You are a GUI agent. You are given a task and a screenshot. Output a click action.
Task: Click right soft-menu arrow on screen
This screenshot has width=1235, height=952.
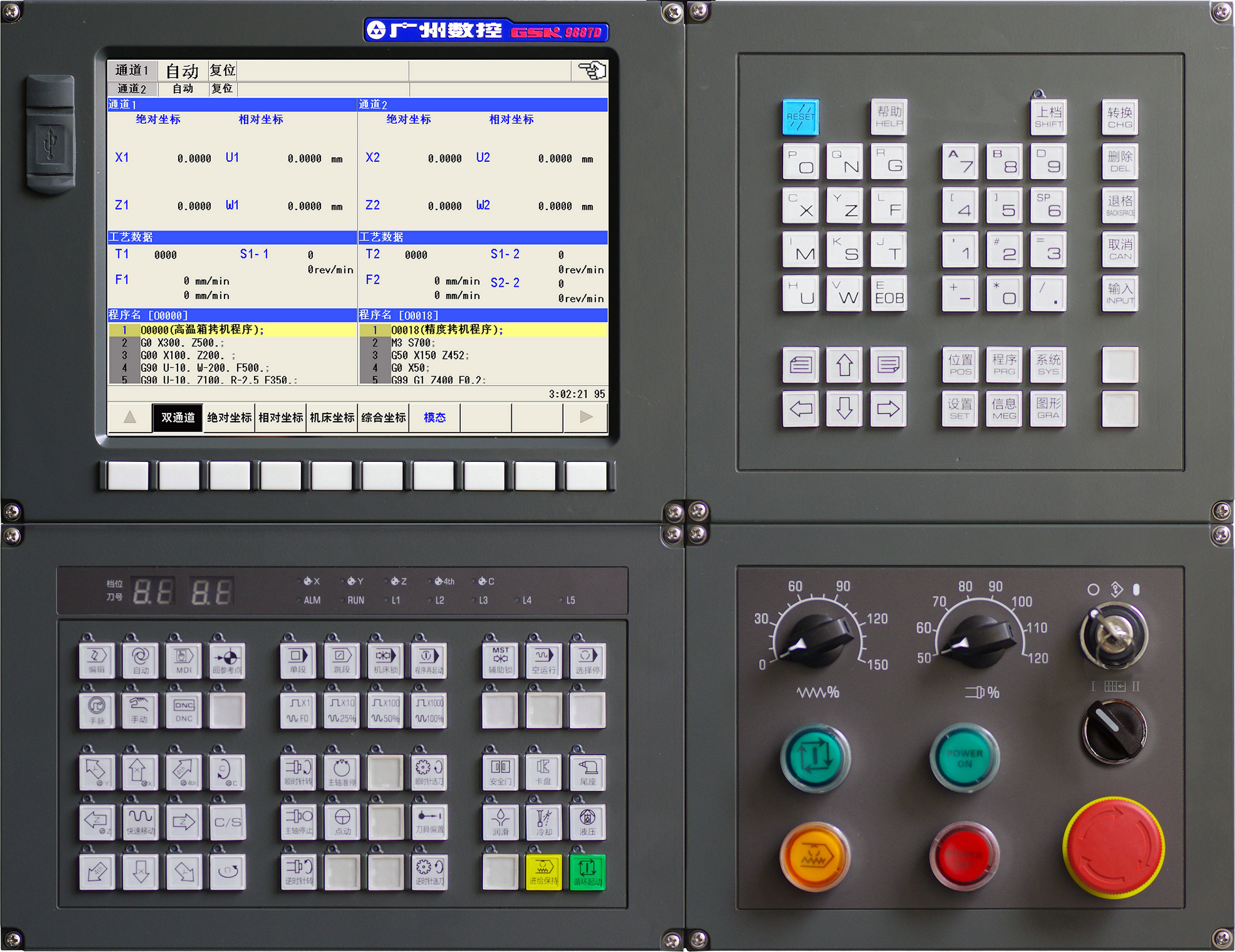(586, 417)
